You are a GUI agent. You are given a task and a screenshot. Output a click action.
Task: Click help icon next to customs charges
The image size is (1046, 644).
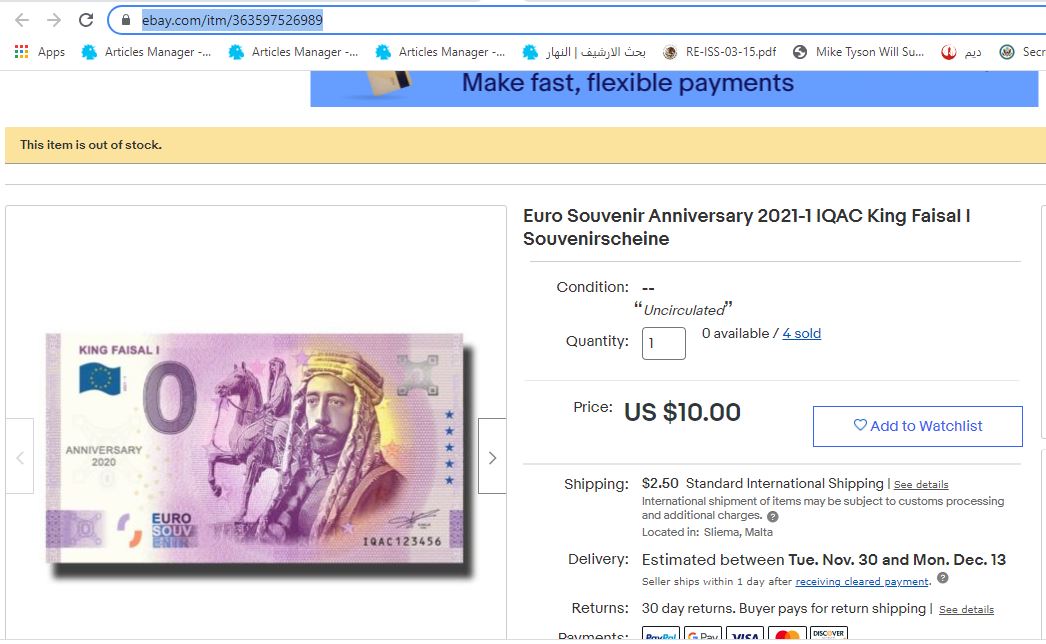click(772, 517)
